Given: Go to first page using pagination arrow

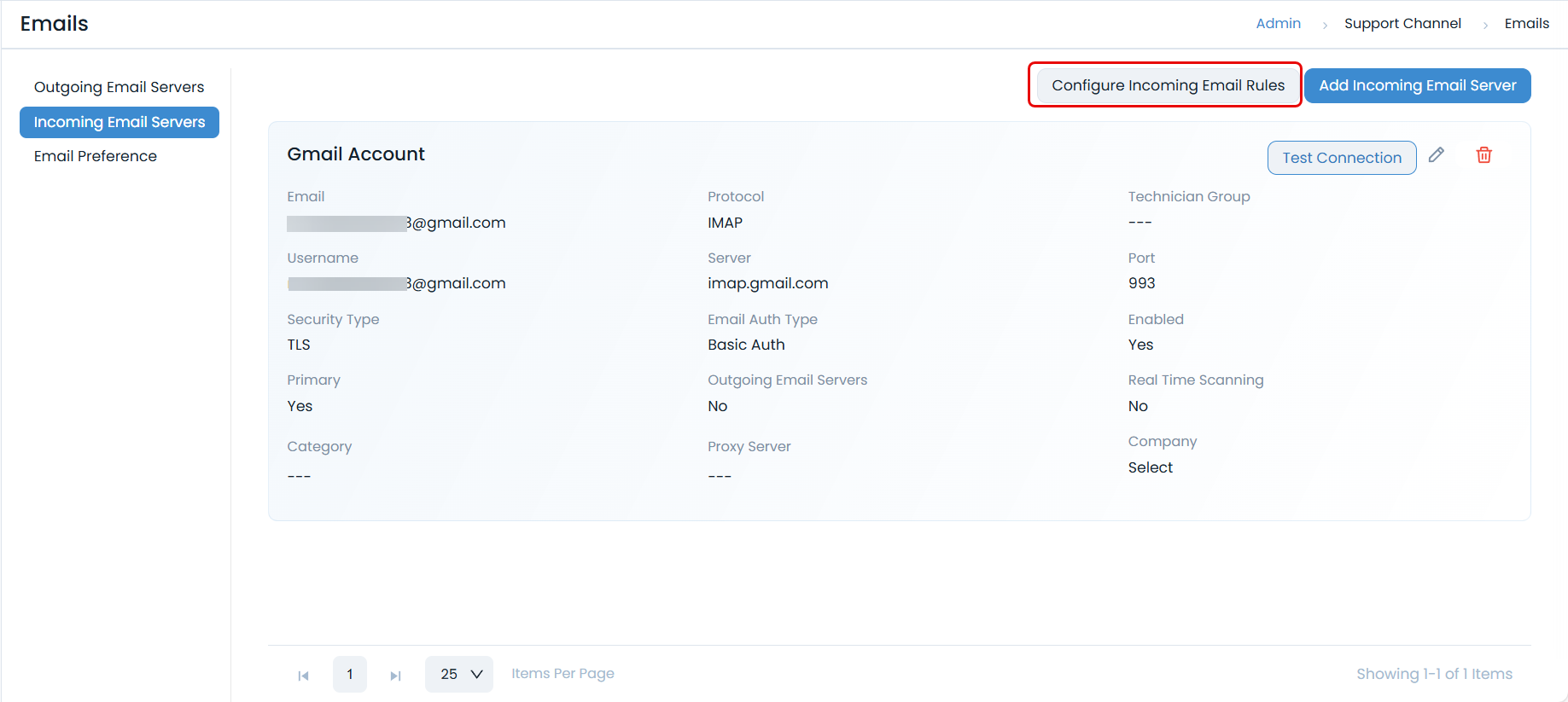Looking at the screenshot, I should point(303,676).
